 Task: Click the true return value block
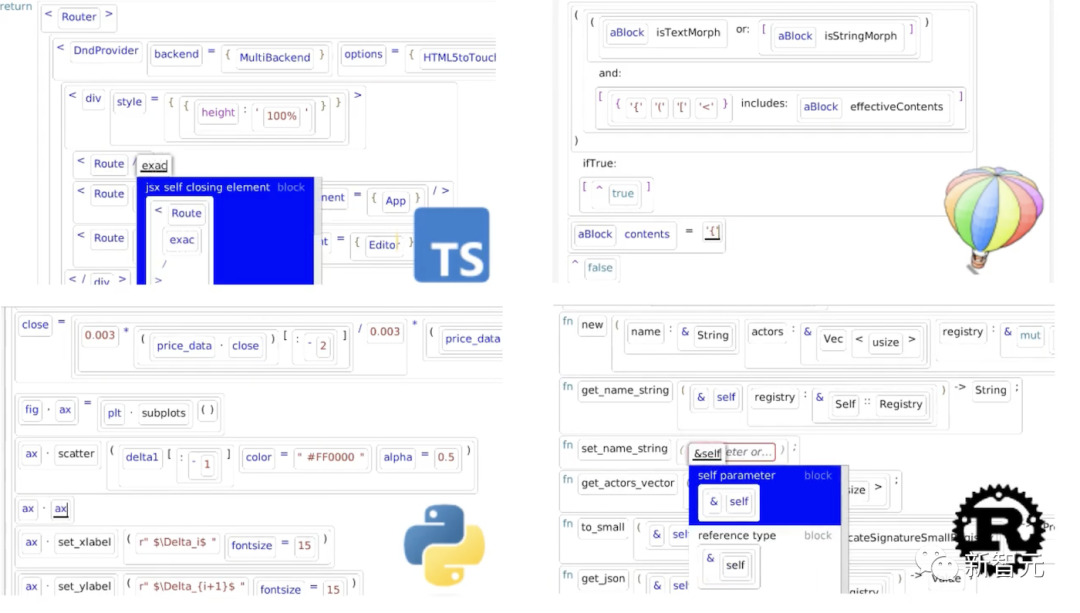tap(623, 194)
